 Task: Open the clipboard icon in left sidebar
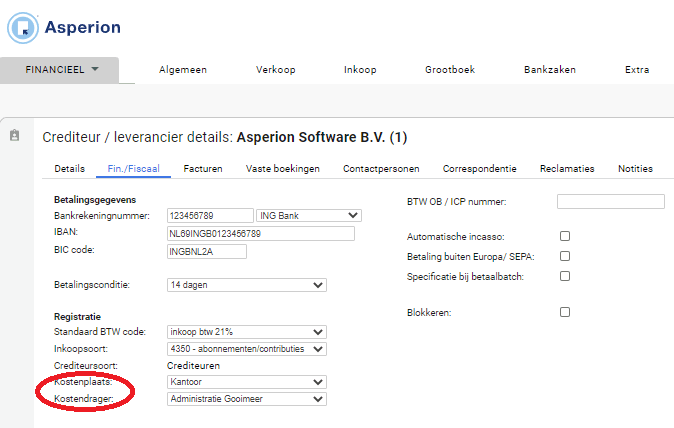[x=15, y=135]
